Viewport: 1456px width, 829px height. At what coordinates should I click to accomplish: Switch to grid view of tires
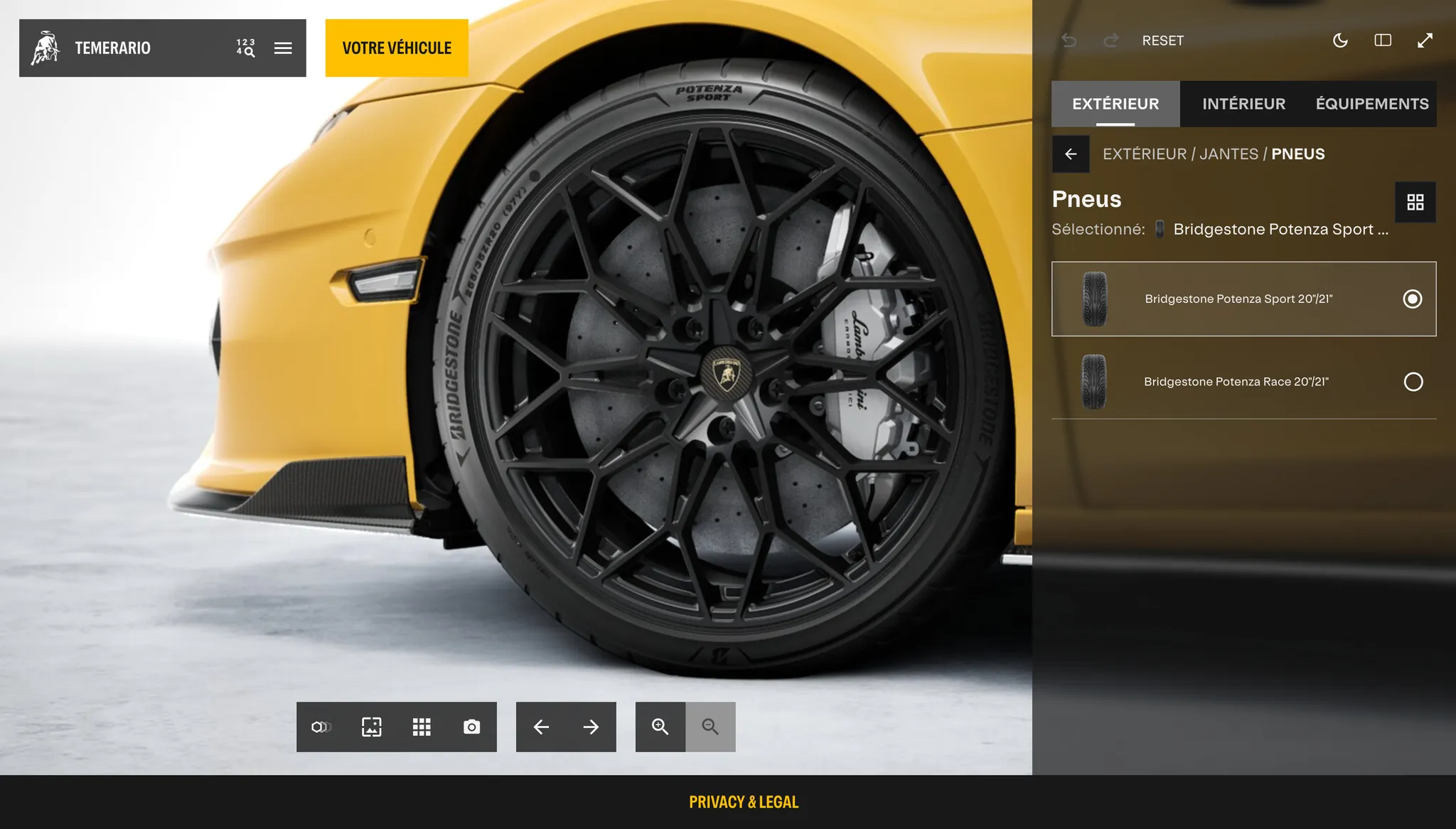[x=1415, y=203]
